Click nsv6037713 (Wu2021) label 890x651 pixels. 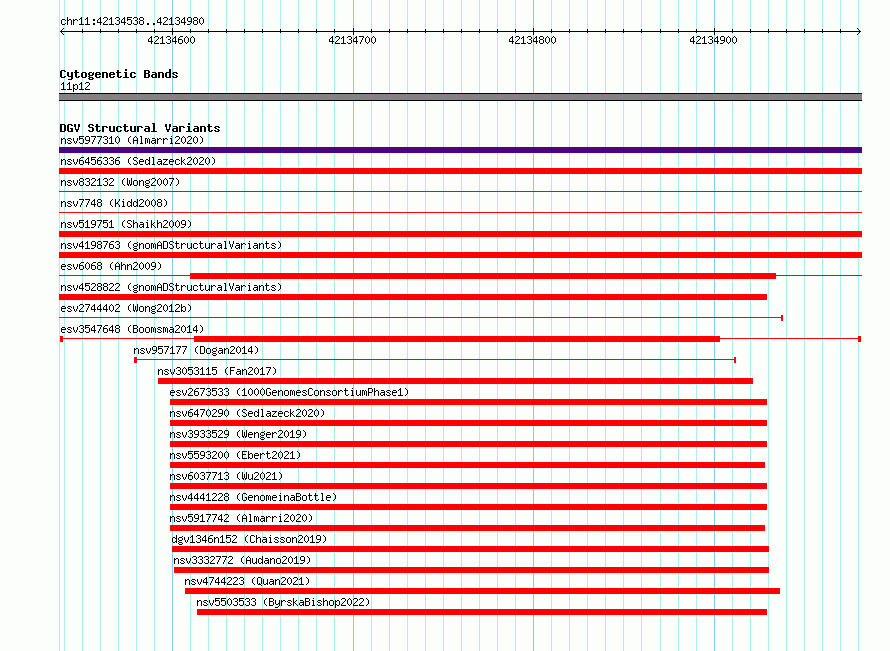(x=226, y=476)
